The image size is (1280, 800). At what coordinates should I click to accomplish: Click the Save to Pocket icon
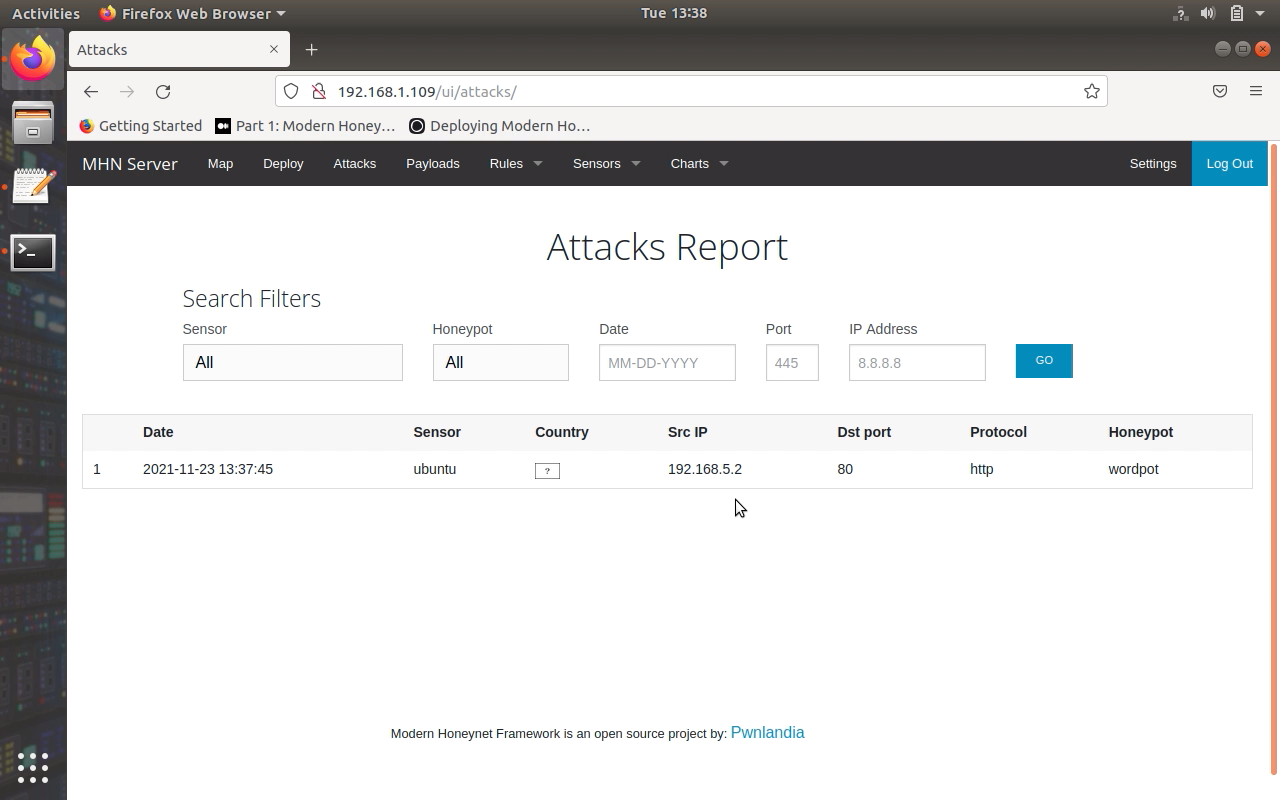coord(1219,91)
